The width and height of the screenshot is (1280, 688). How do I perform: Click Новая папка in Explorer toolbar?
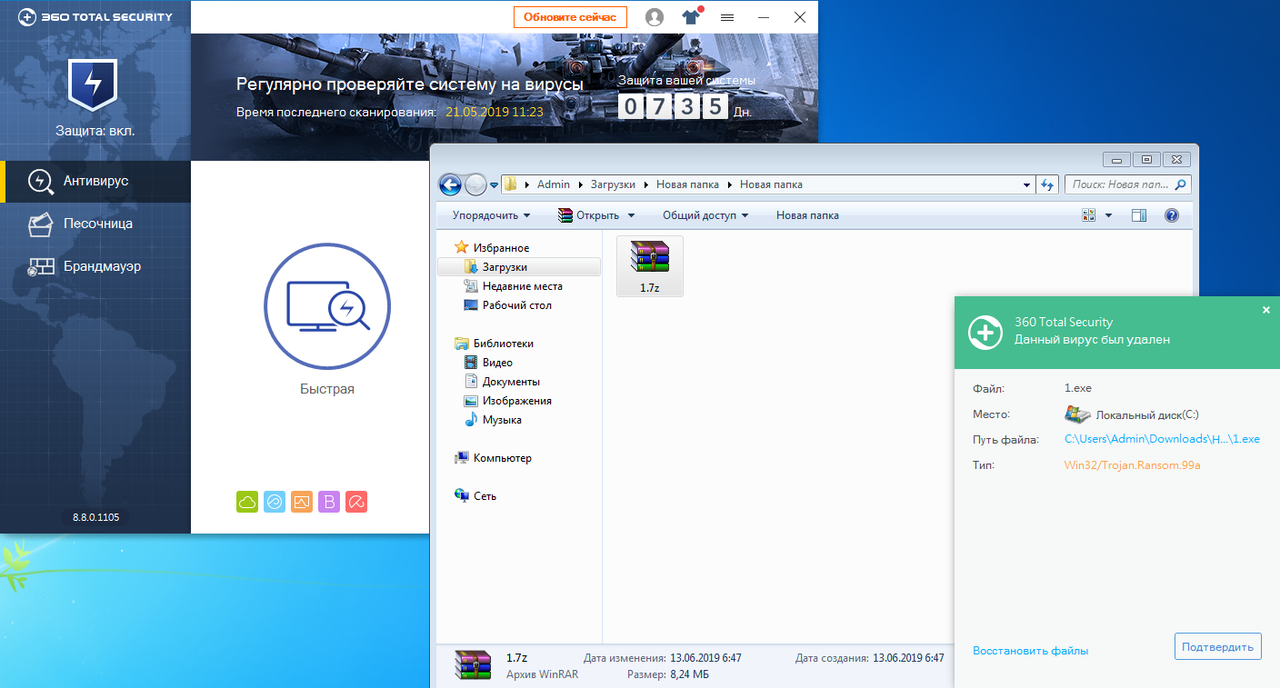point(807,215)
